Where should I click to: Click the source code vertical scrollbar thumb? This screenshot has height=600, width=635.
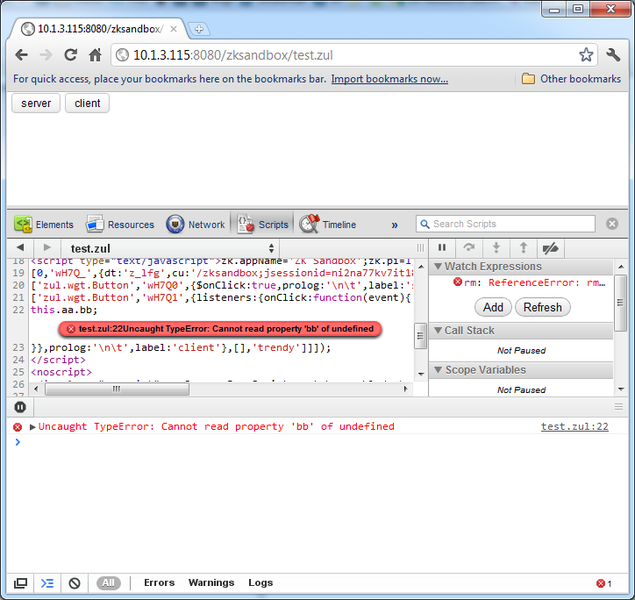(420, 336)
